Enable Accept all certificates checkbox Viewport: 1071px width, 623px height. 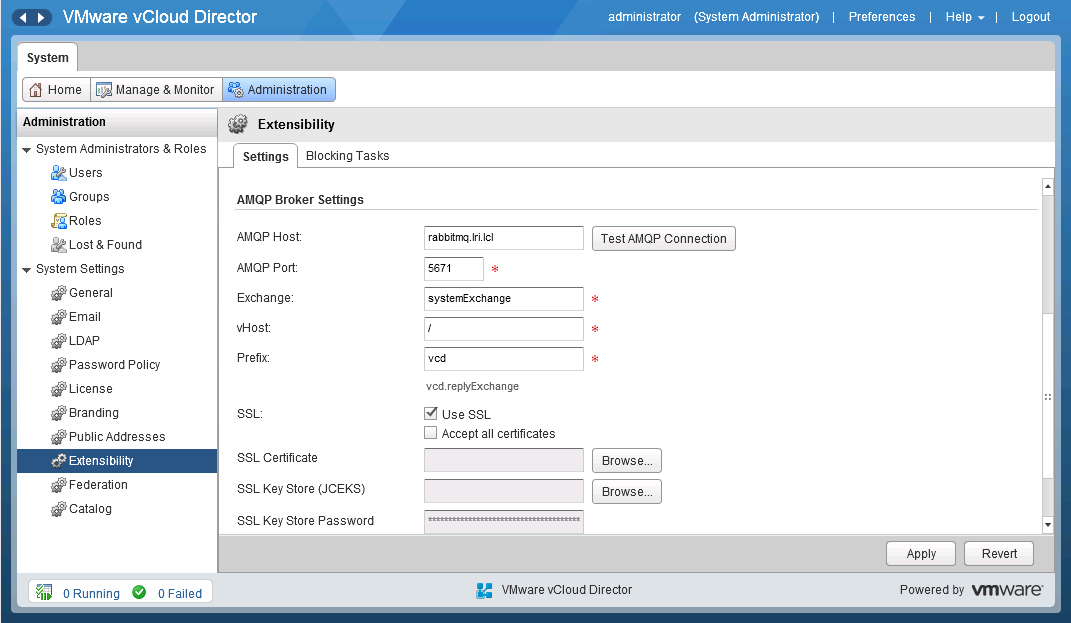pyautogui.click(x=431, y=432)
